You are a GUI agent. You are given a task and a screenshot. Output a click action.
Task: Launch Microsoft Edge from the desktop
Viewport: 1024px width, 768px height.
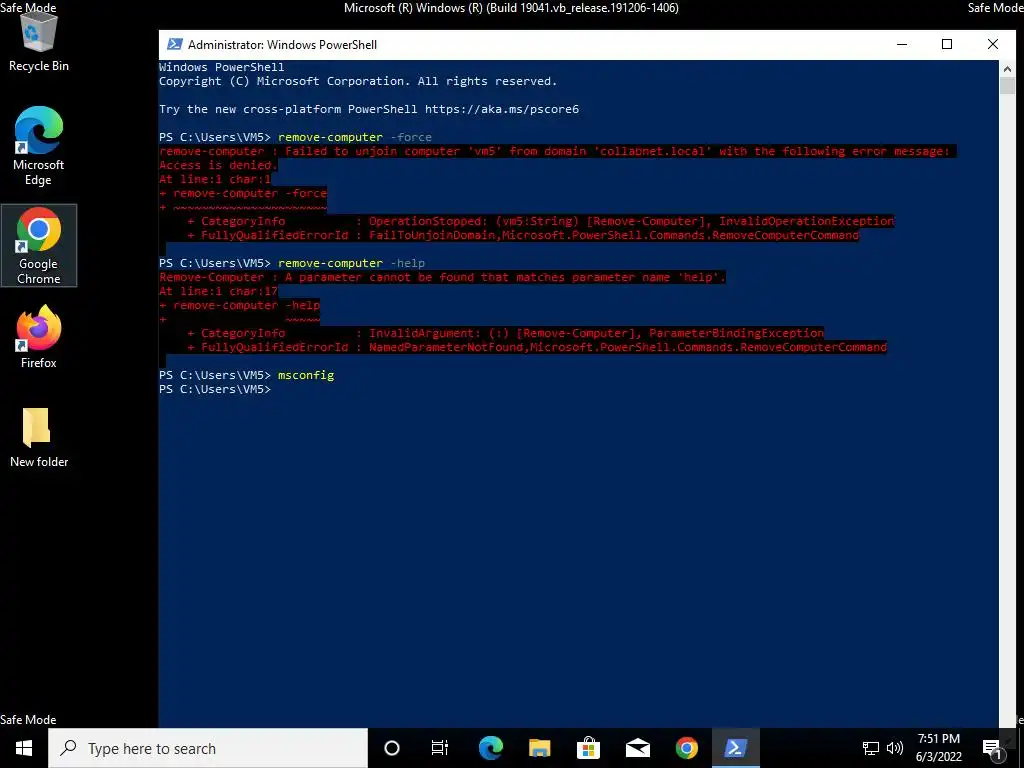tap(39, 146)
